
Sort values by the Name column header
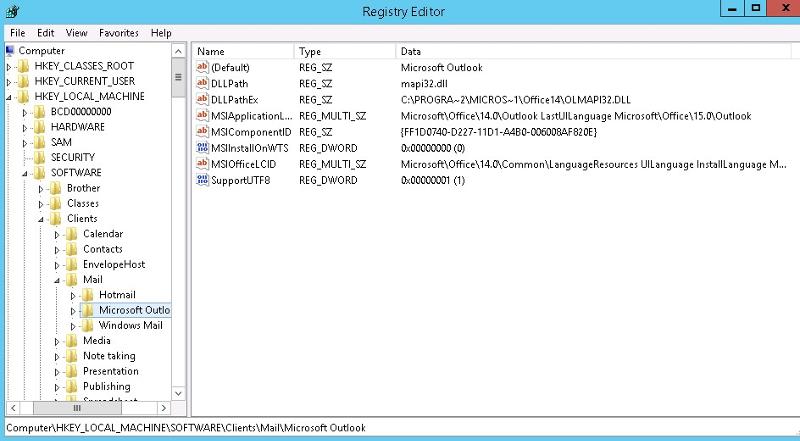[243, 51]
